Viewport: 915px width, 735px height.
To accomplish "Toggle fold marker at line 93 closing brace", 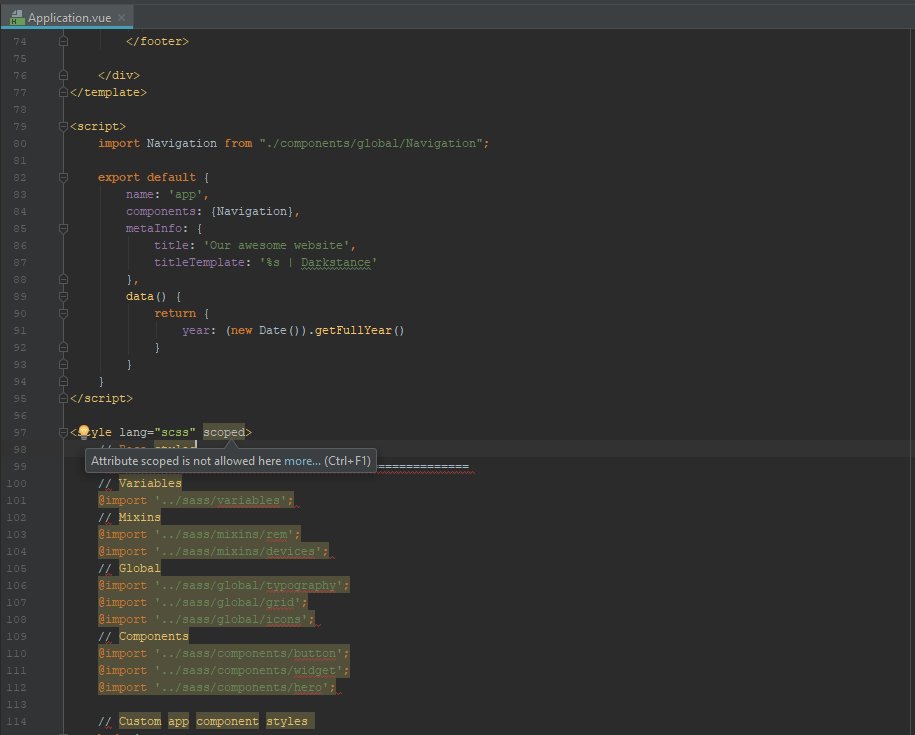I will pos(64,364).
